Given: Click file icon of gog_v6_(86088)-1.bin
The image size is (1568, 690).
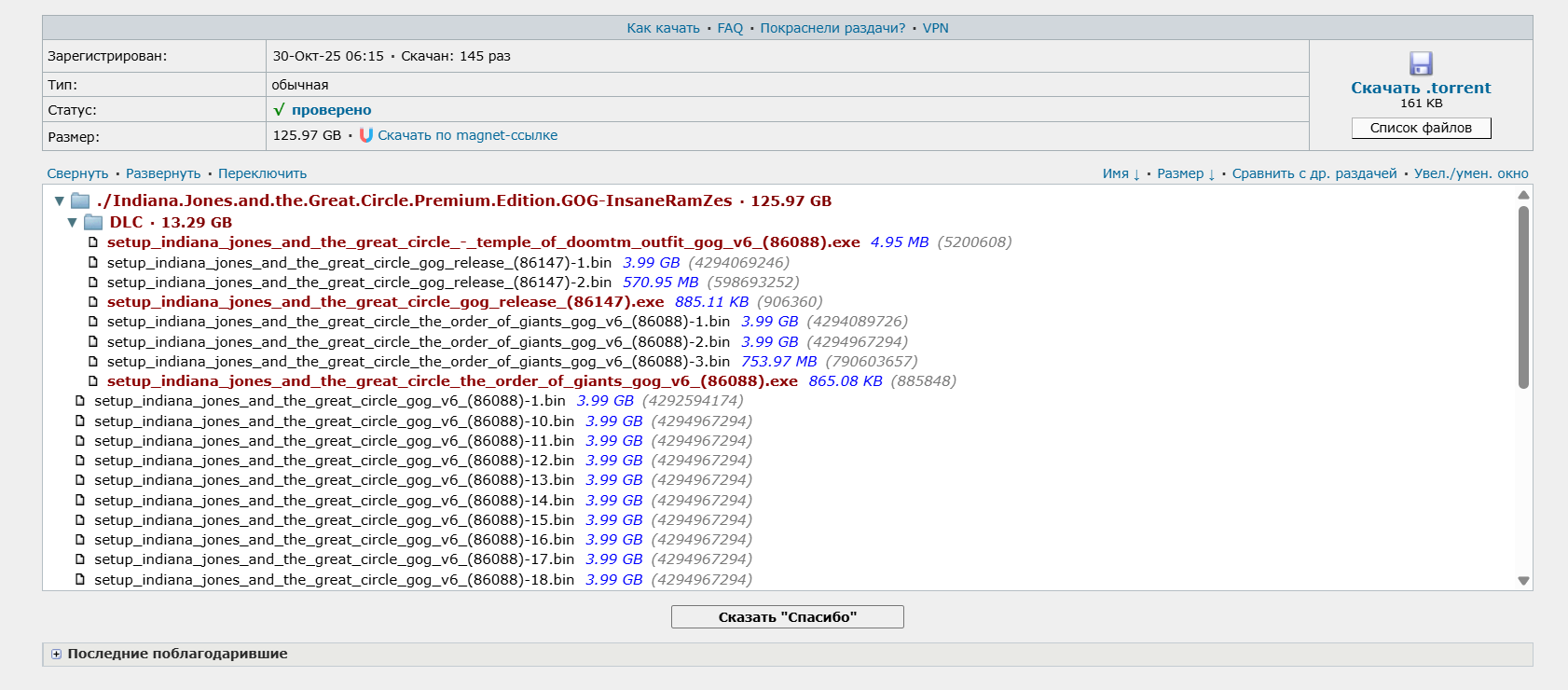Looking at the screenshot, I should pyautogui.click(x=80, y=401).
